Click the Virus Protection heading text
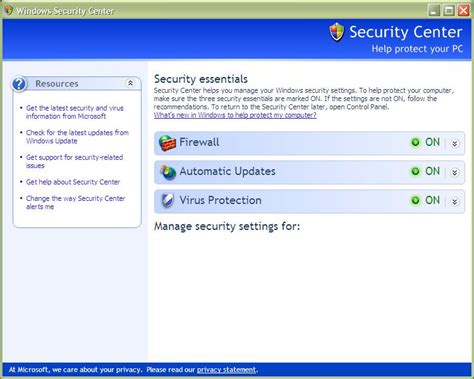The height and width of the screenshot is (379, 474). [220, 200]
